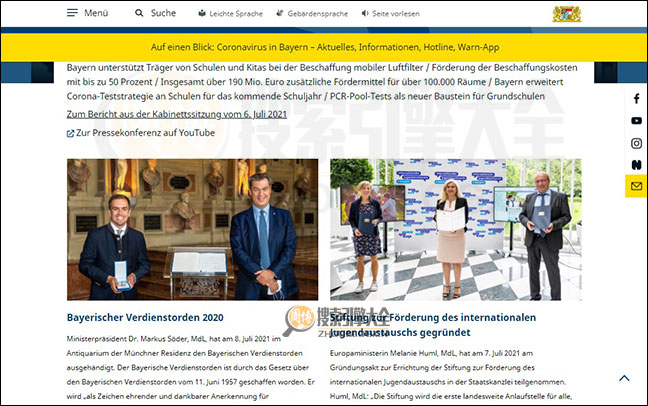The image size is (648, 406).
Task: Click the Suche magnifier icon
Action: [139, 13]
